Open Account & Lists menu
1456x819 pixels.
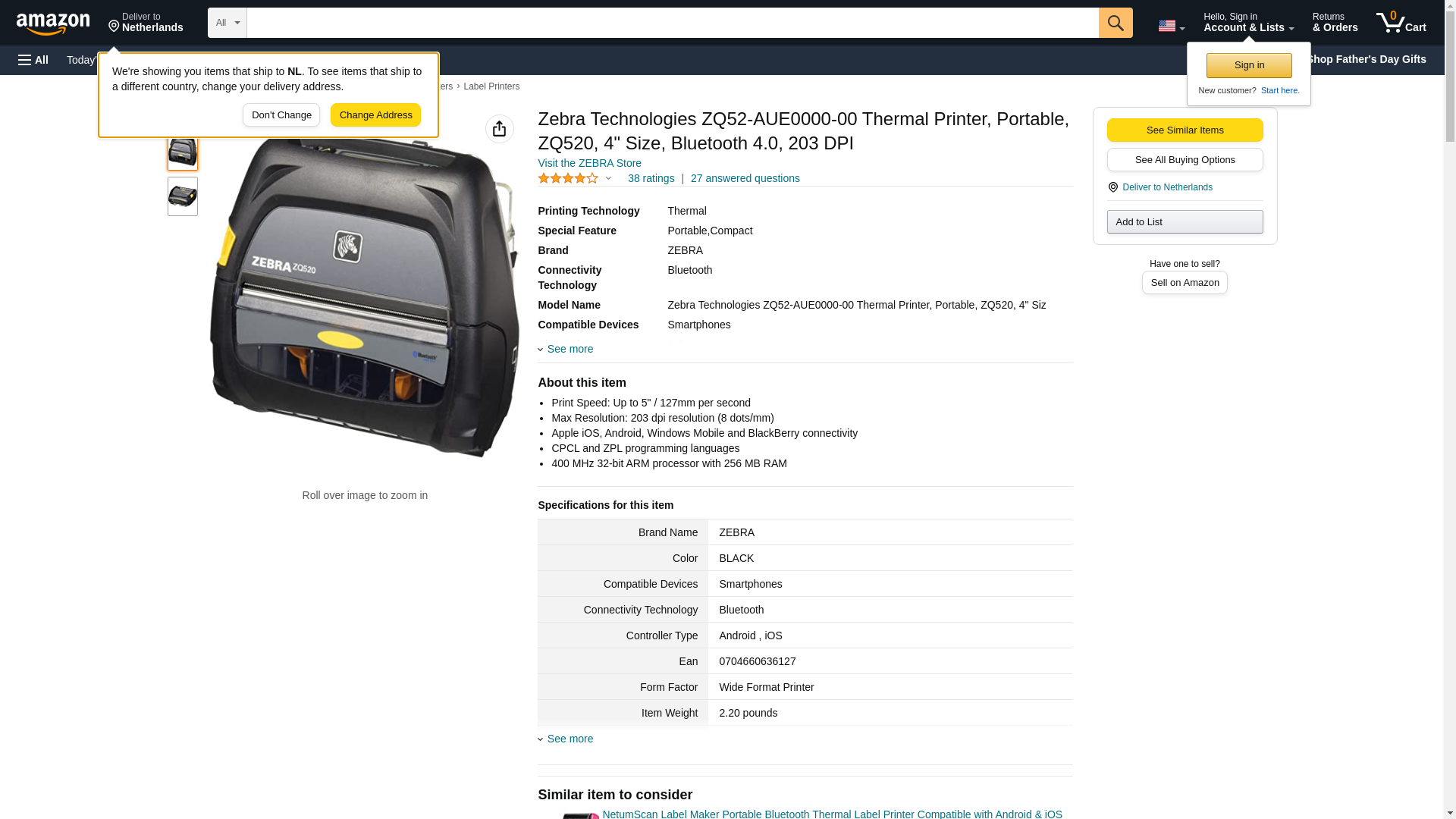[1247, 23]
